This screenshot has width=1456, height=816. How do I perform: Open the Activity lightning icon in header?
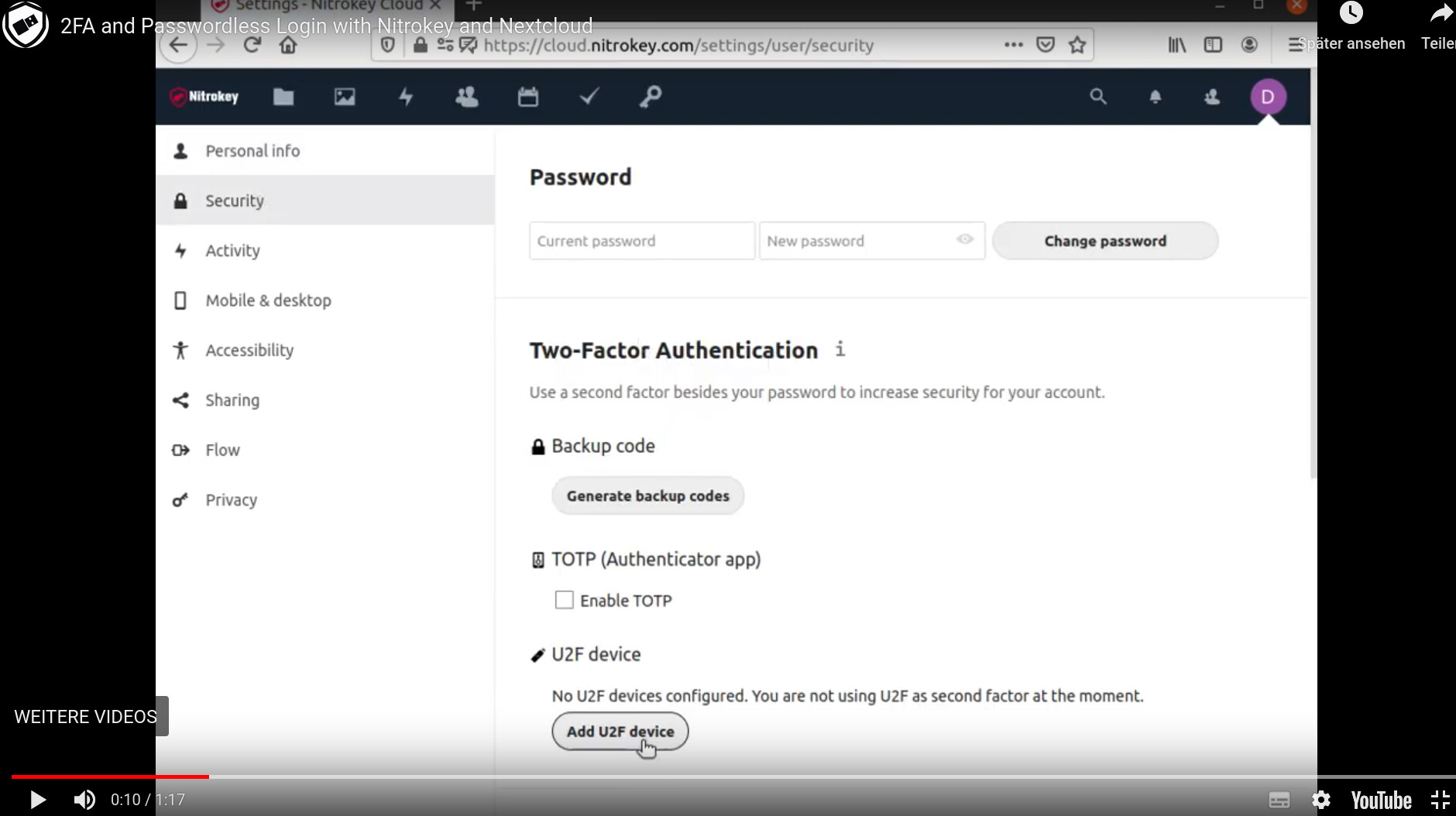(x=406, y=97)
